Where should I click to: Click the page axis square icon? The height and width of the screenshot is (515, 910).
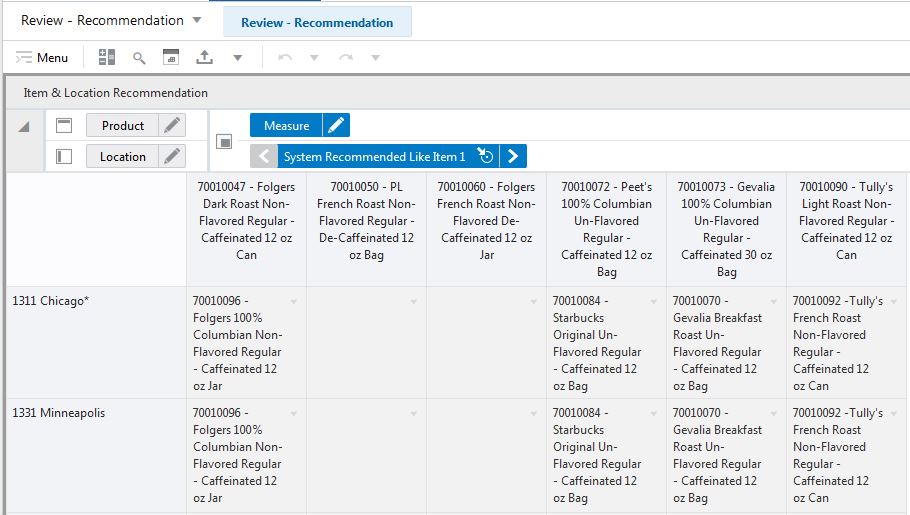coord(224,141)
